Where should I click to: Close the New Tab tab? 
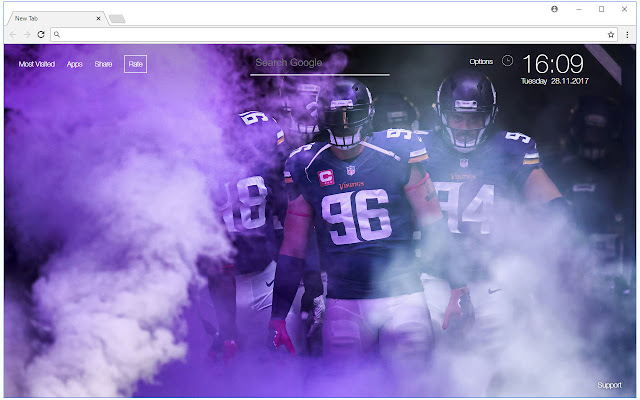pyautogui.click(x=98, y=18)
